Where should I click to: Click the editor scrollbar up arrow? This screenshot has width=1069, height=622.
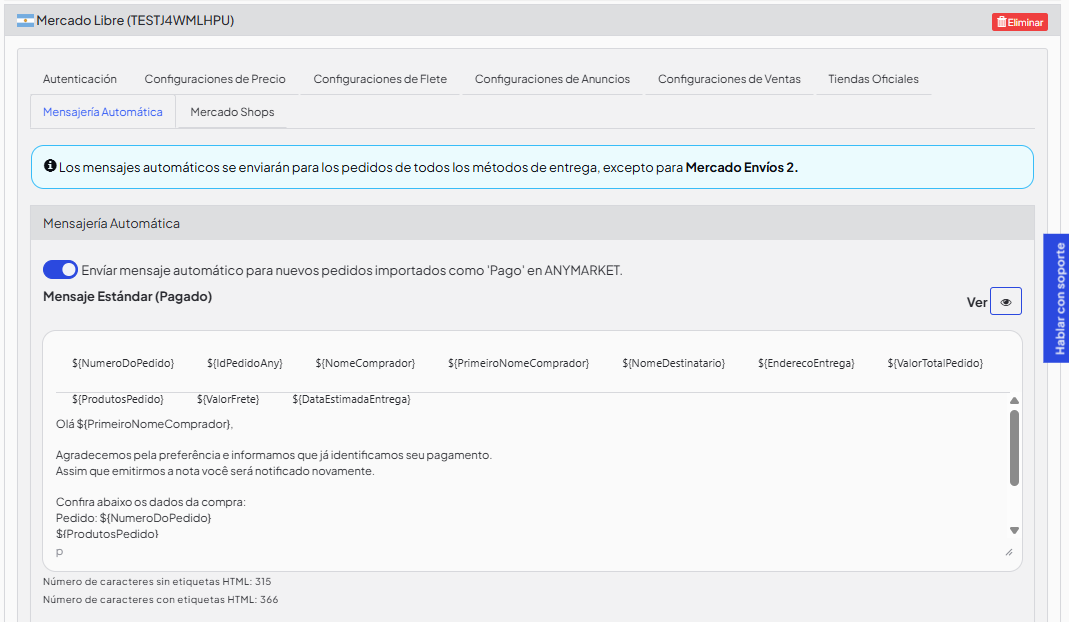click(x=1014, y=400)
